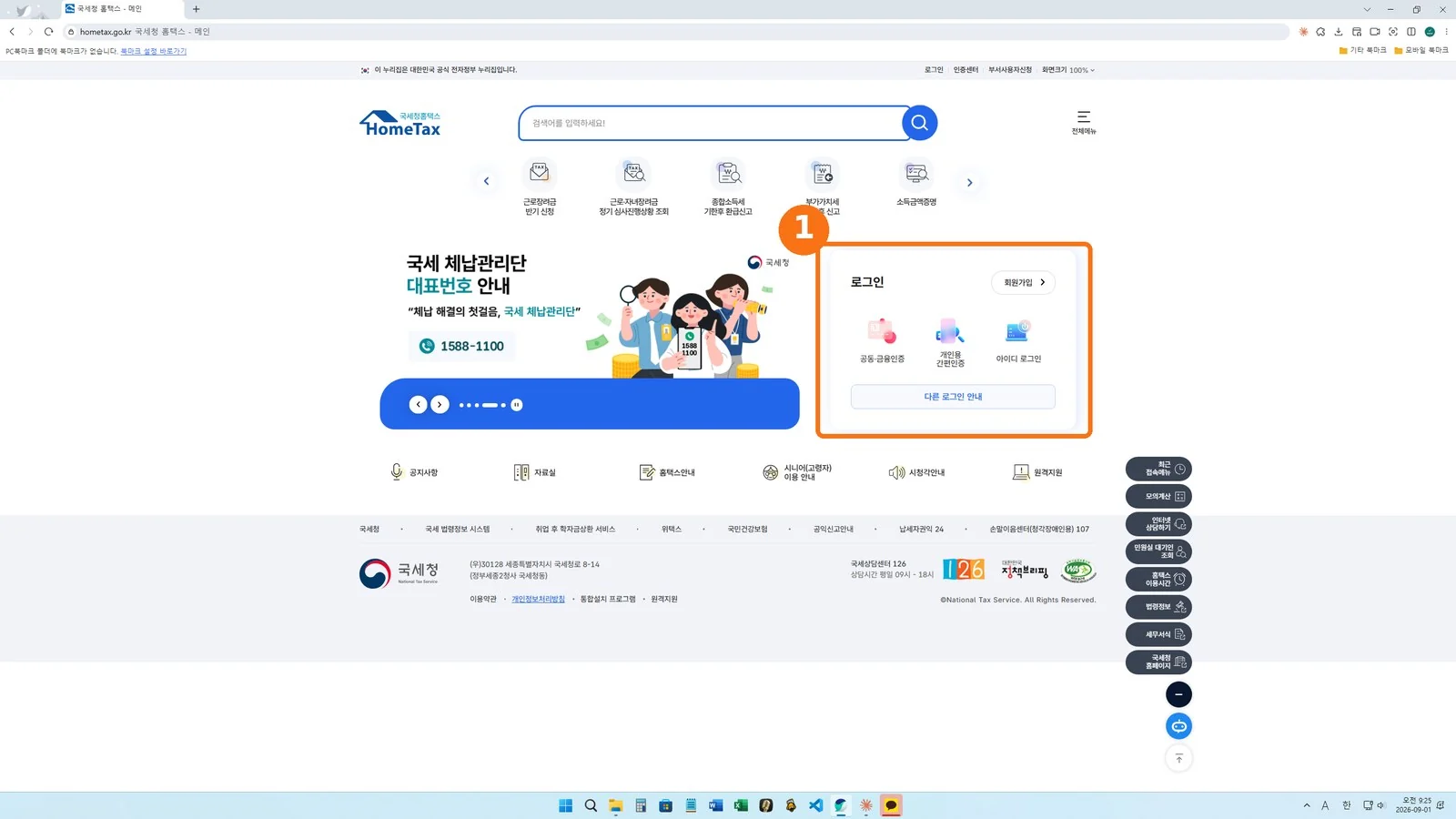1456x819 pixels.
Task: Open 이용약관 footer link
Action: click(483, 599)
